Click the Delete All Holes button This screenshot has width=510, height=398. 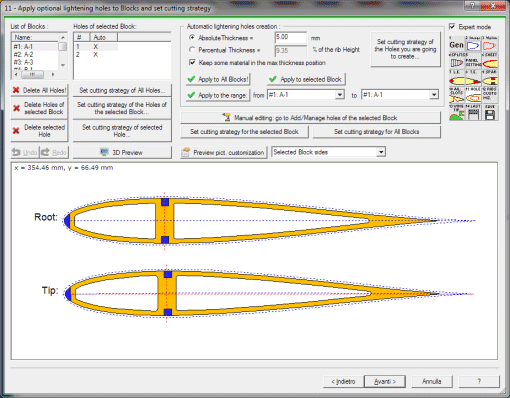tap(39, 90)
